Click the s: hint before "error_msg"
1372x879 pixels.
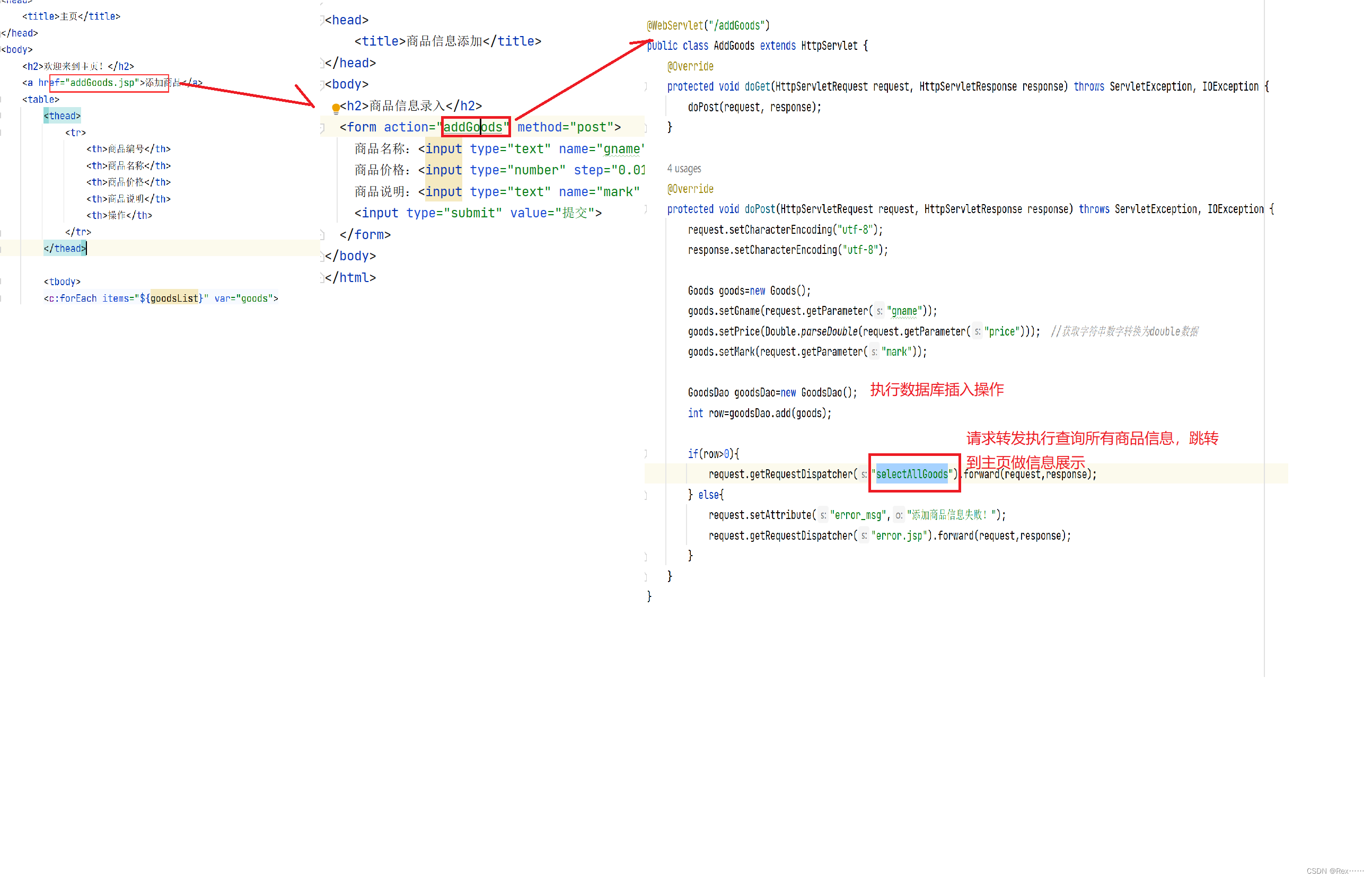click(x=823, y=515)
